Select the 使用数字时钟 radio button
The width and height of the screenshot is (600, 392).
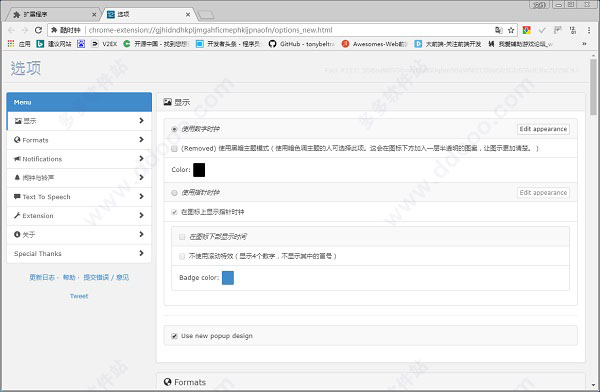[x=174, y=129]
